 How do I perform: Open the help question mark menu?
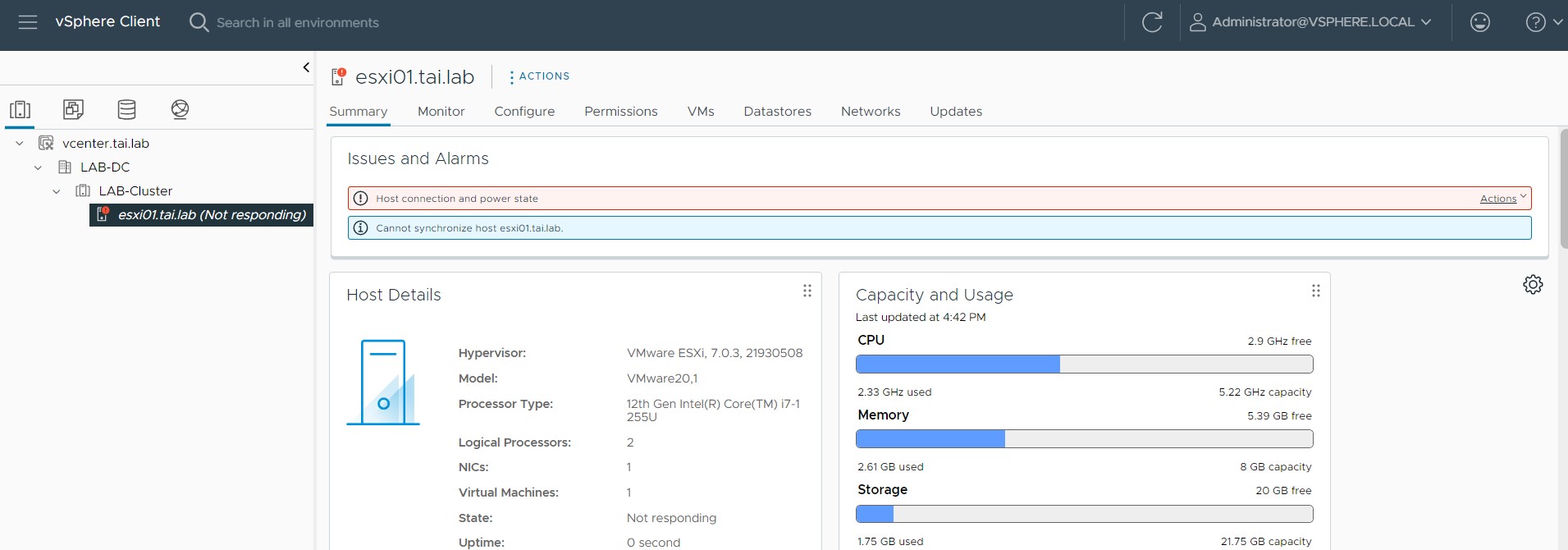point(1543,22)
